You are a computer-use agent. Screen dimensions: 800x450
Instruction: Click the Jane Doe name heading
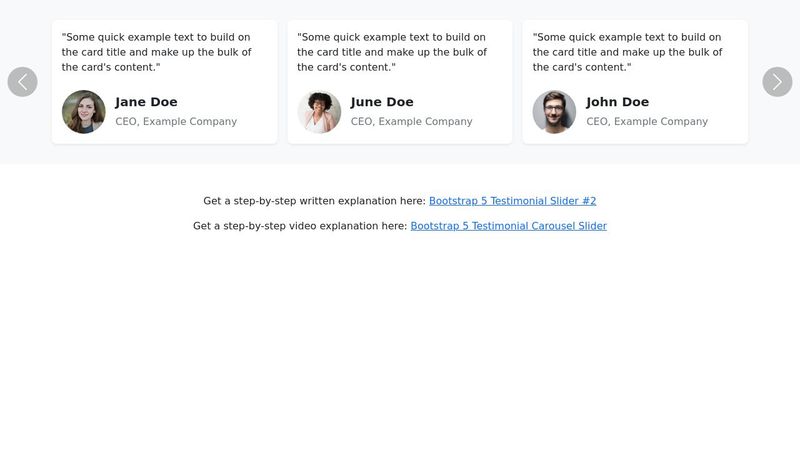(146, 102)
